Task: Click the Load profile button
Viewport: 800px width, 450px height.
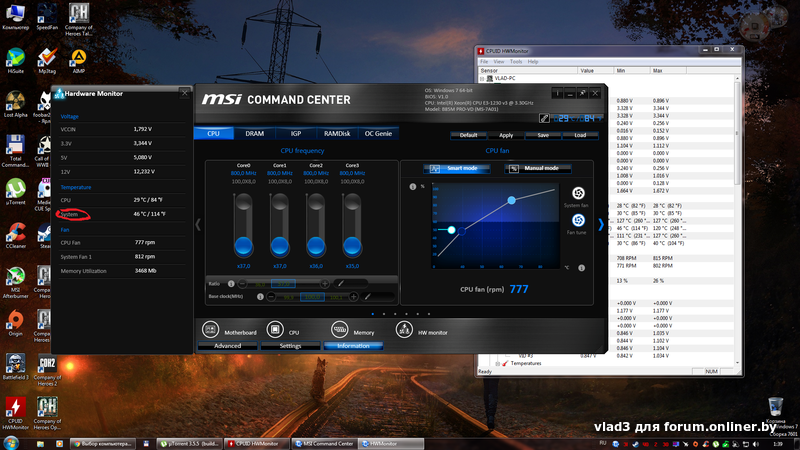Action: click(x=580, y=135)
